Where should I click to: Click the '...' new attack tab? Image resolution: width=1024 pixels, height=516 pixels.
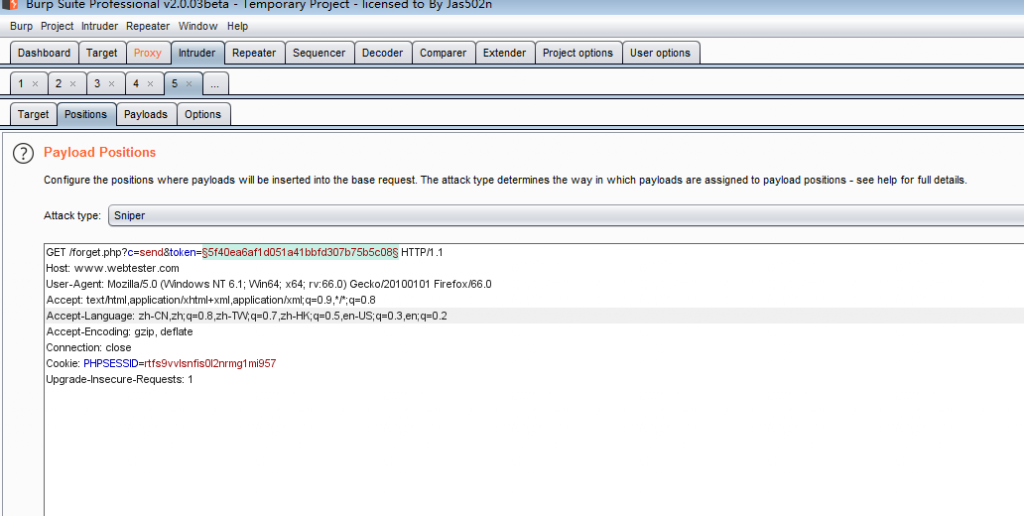(x=215, y=84)
